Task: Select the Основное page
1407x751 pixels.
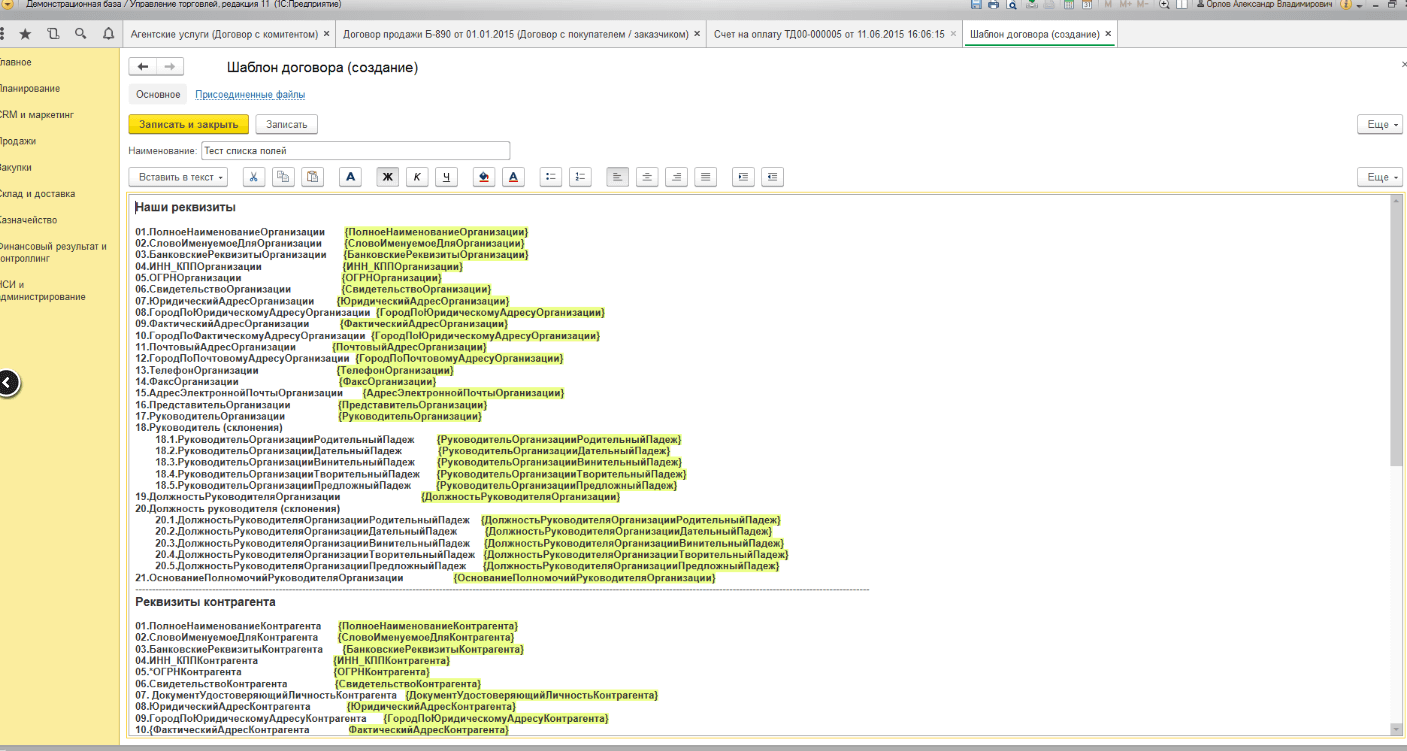Action: point(157,94)
